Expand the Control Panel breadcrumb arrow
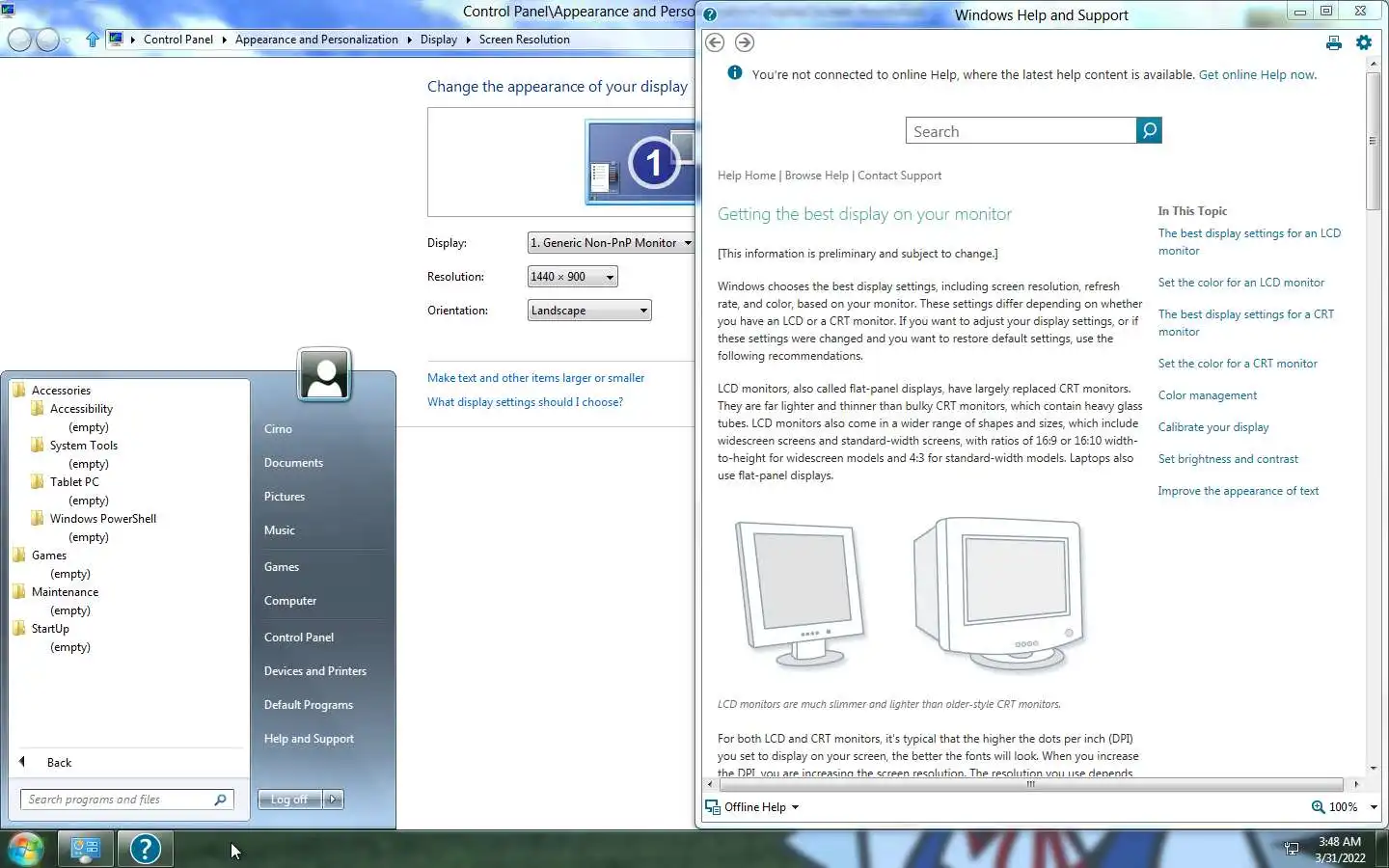The image size is (1389, 868). point(224,40)
